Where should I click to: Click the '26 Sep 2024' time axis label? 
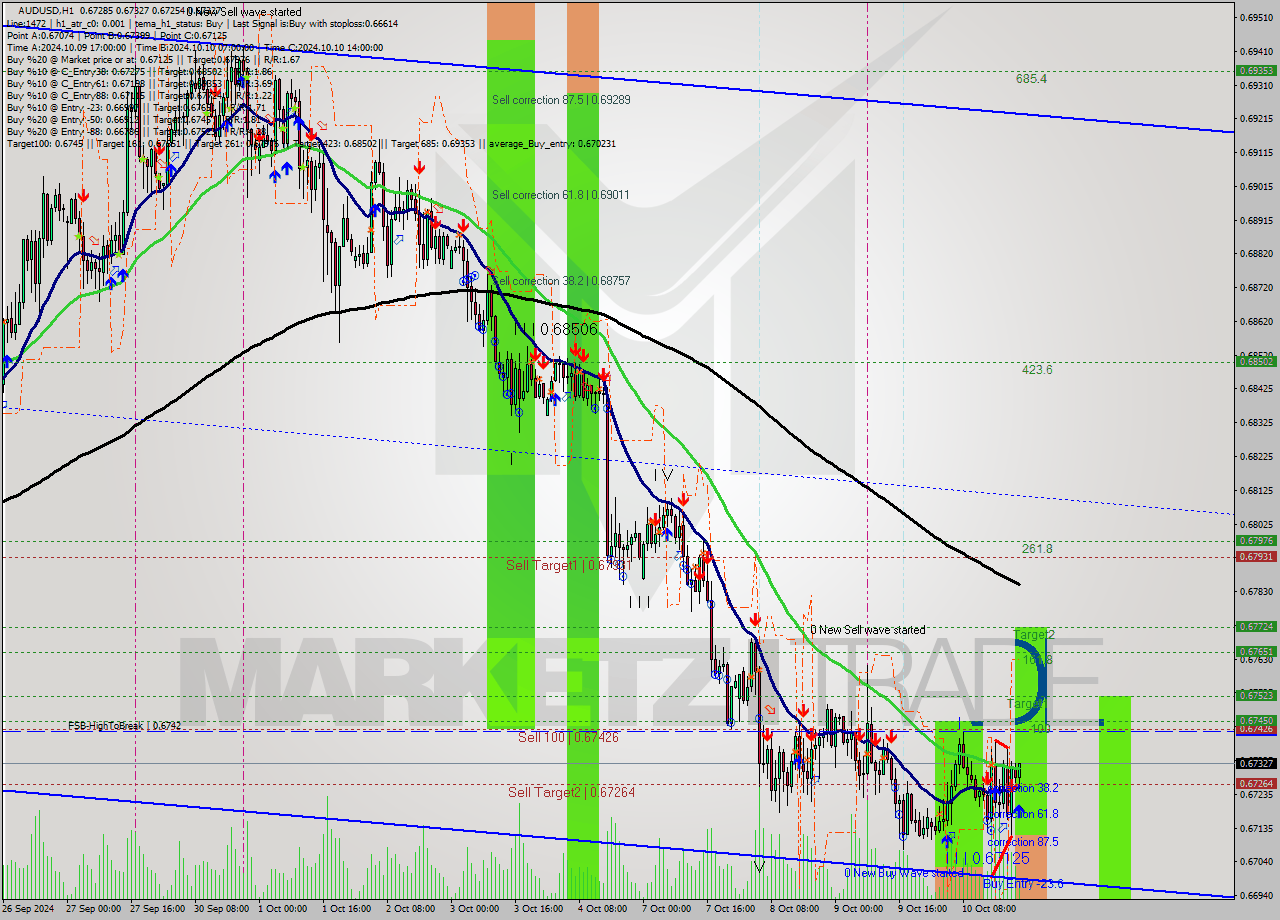pyautogui.click(x=29, y=909)
